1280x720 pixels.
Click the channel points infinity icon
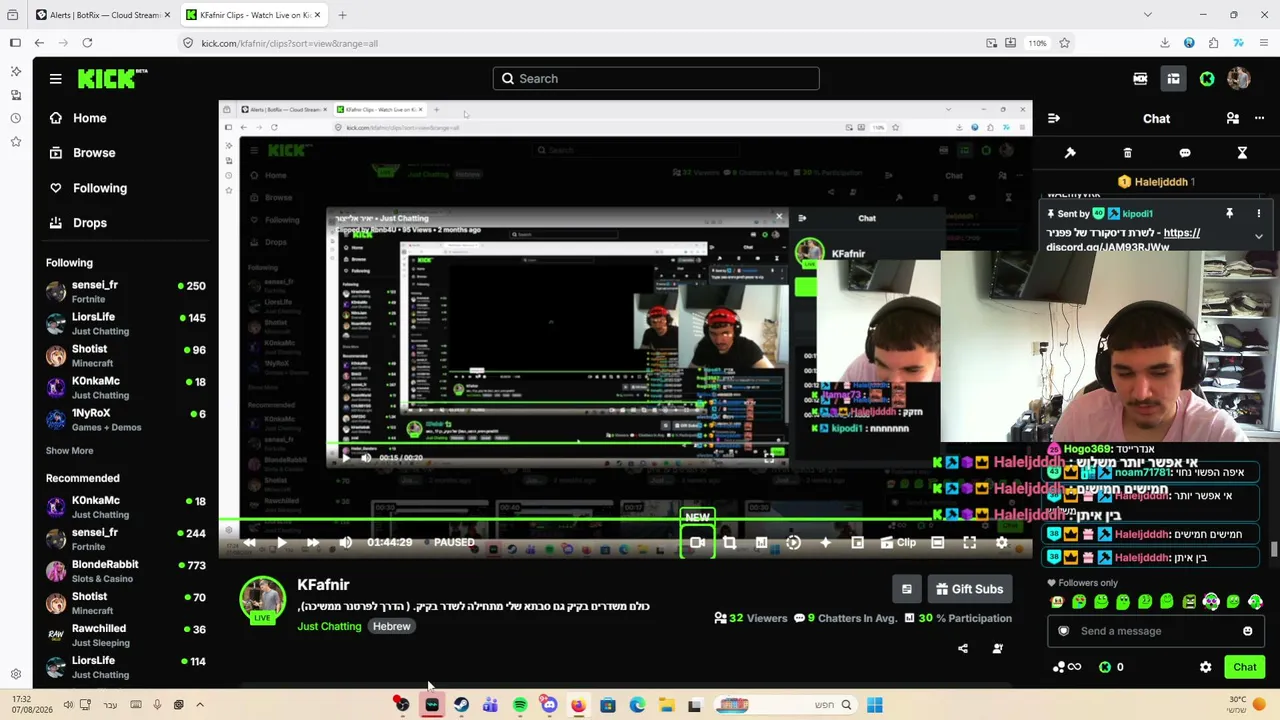[1067, 667]
